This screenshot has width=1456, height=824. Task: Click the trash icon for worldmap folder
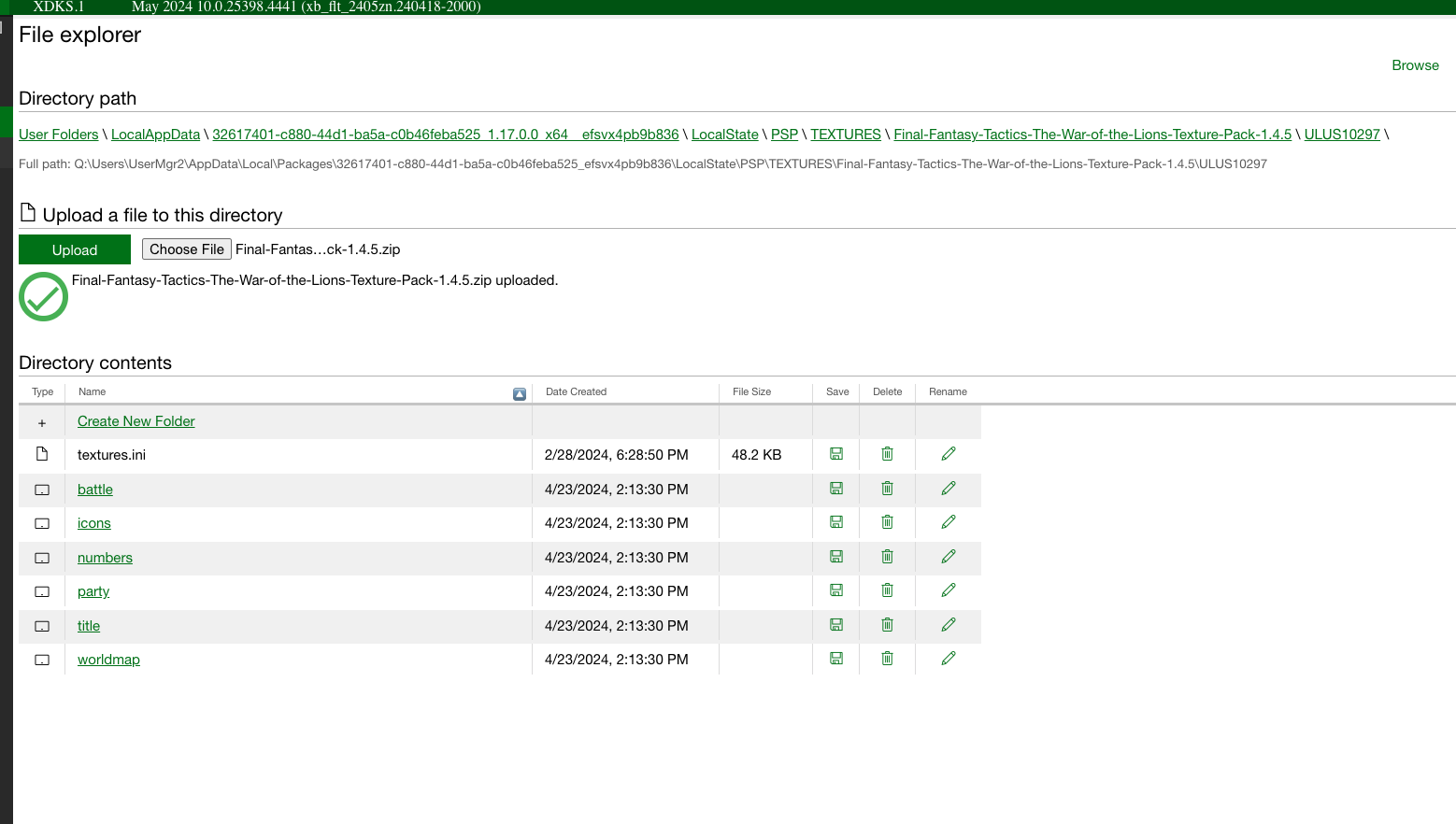click(x=887, y=659)
